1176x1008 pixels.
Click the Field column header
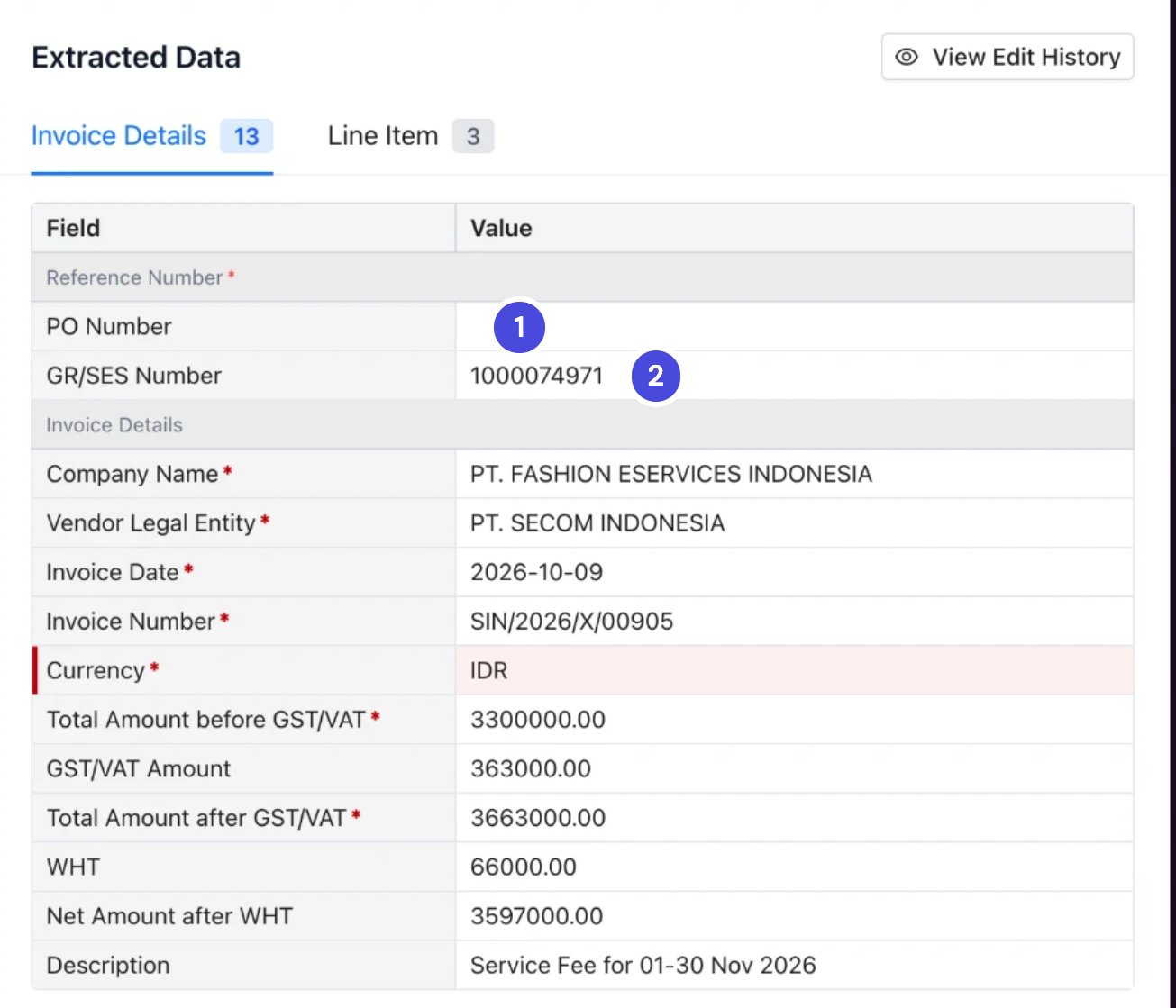click(x=73, y=228)
